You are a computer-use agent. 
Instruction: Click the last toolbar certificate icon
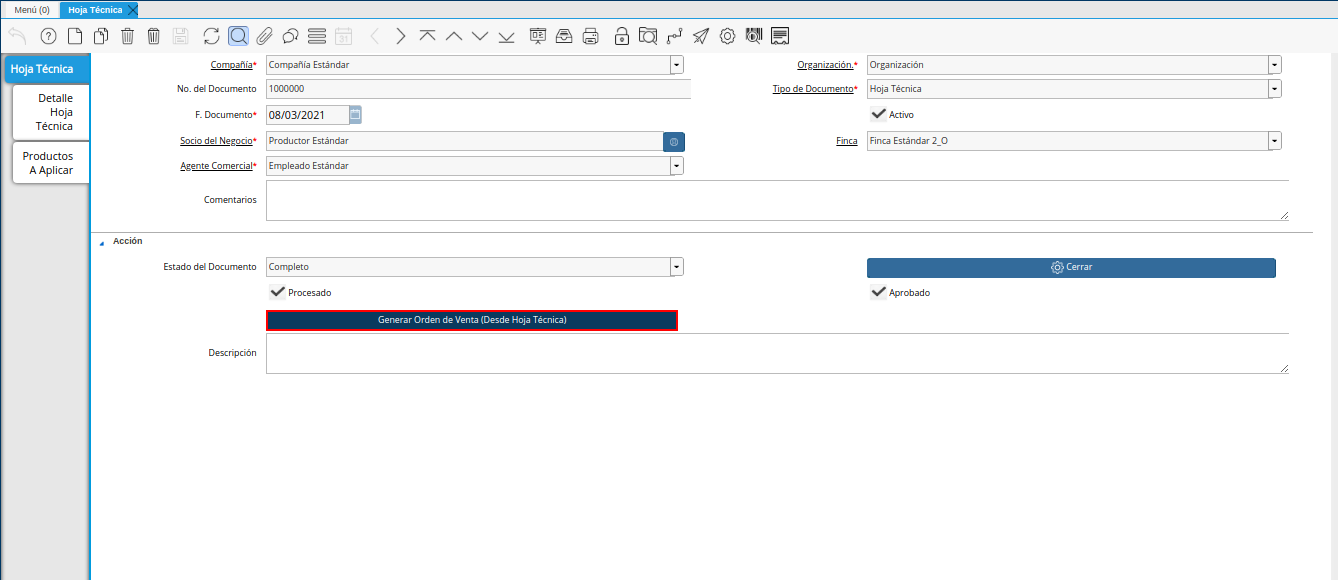[780, 37]
